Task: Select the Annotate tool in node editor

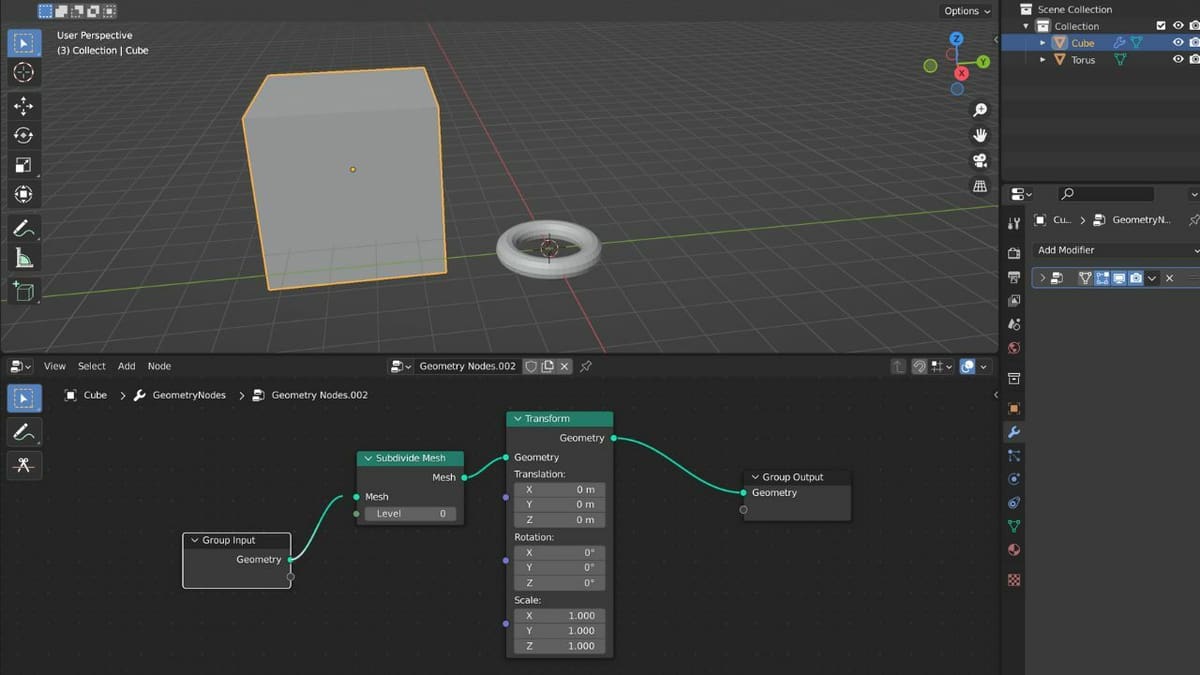Action: pyautogui.click(x=24, y=432)
